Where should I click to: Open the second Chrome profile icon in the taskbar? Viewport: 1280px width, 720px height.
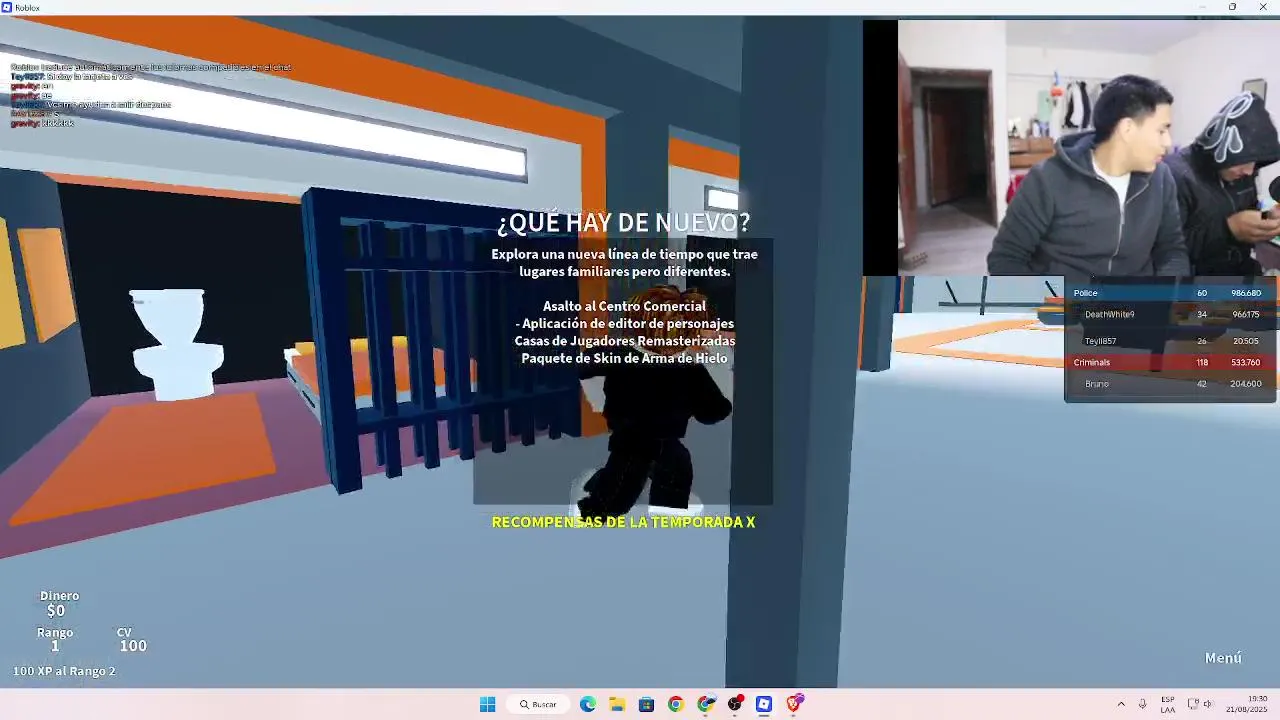(706, 704)
